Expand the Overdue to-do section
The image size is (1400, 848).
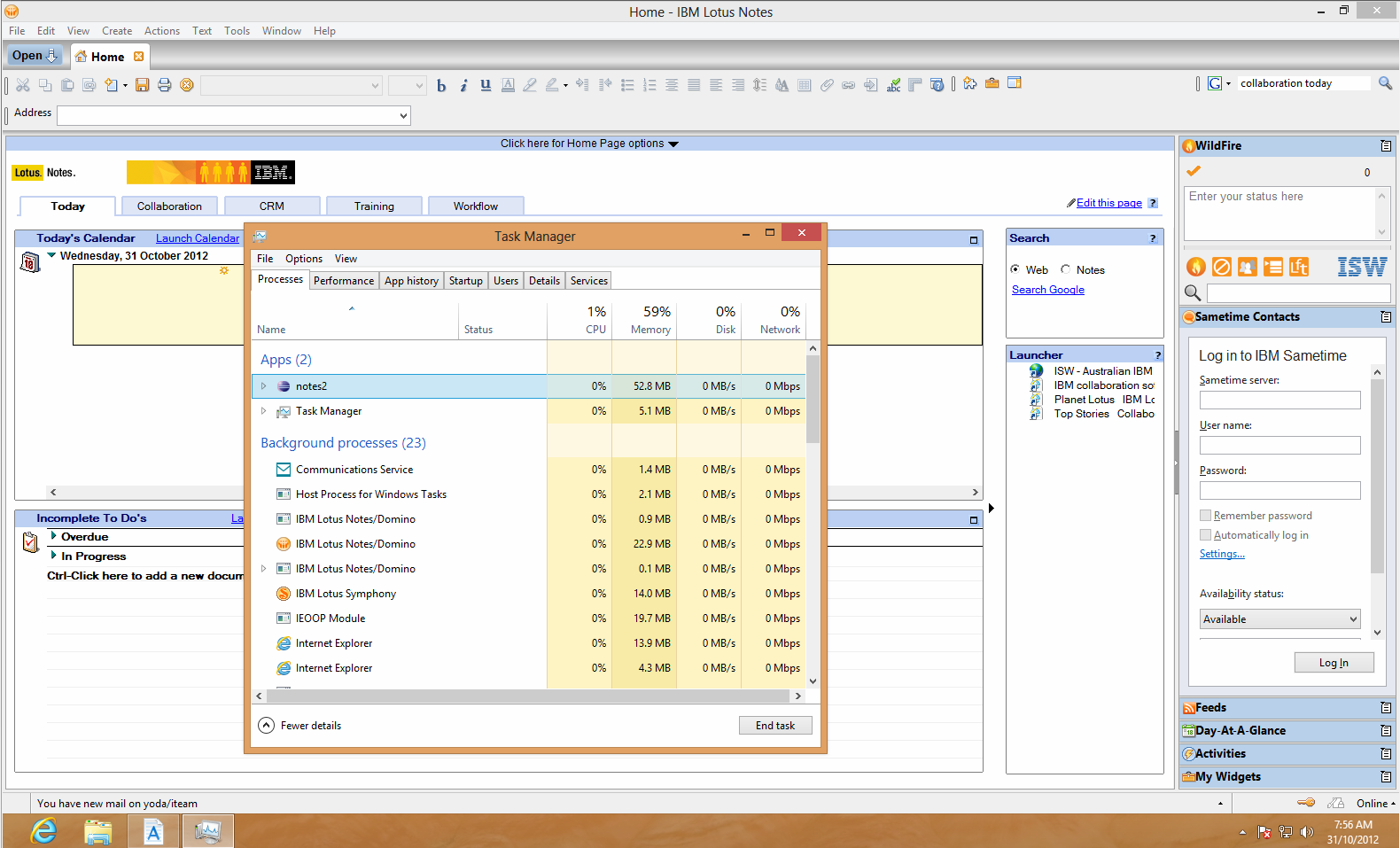pos(53,536)
